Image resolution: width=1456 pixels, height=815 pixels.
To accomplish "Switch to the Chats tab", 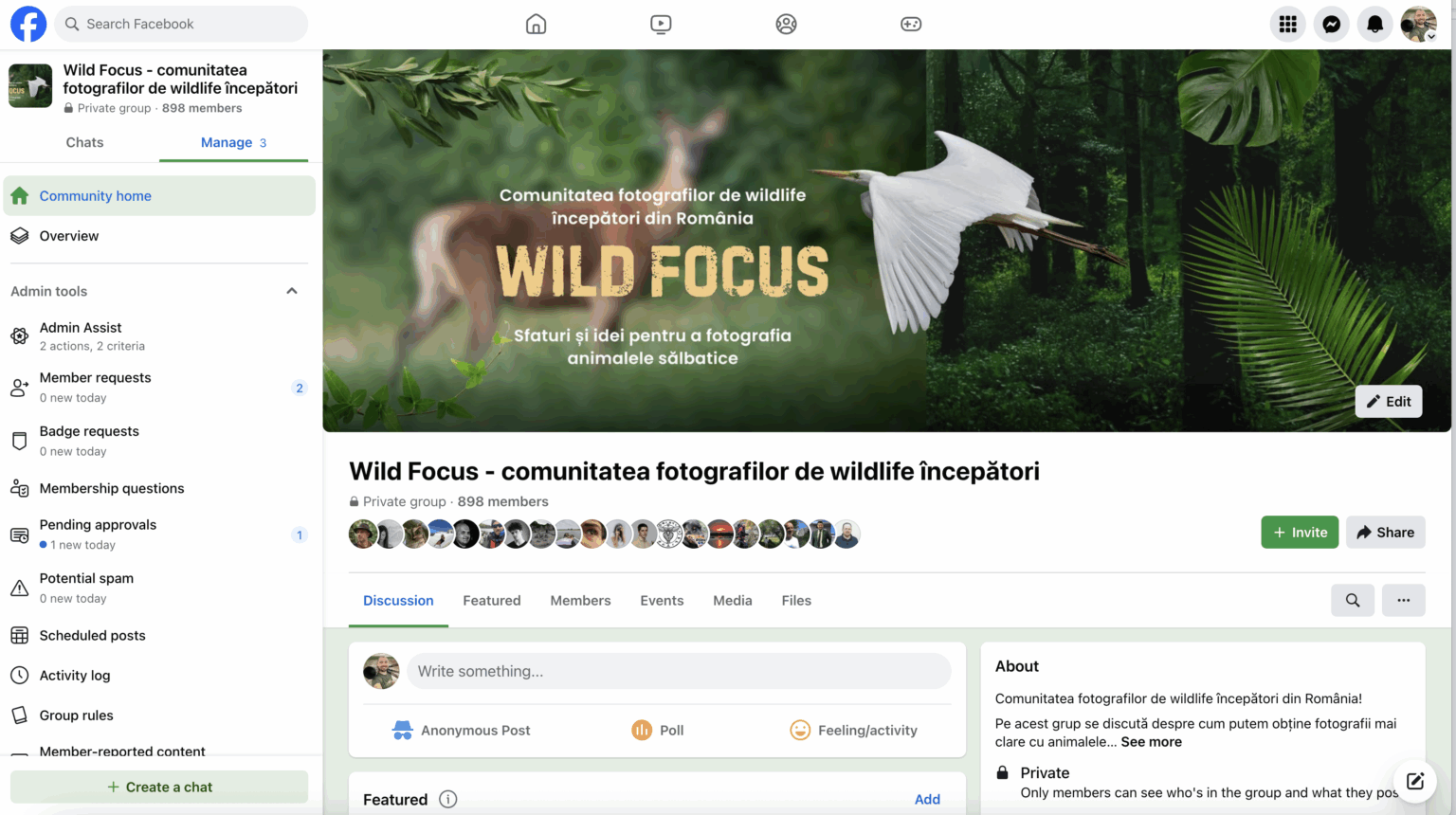I will (x=84, y=142).
